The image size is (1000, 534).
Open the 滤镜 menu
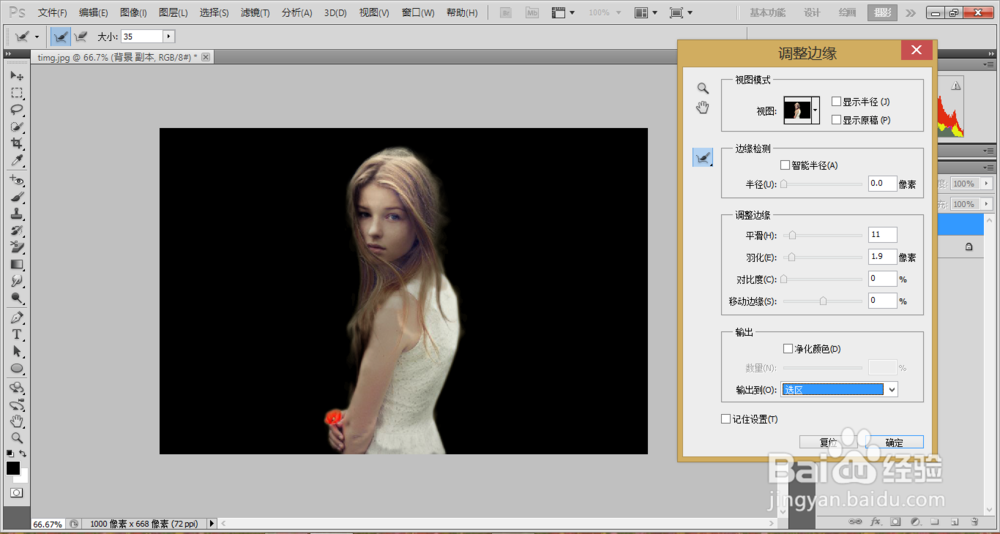tap(255, 13)
